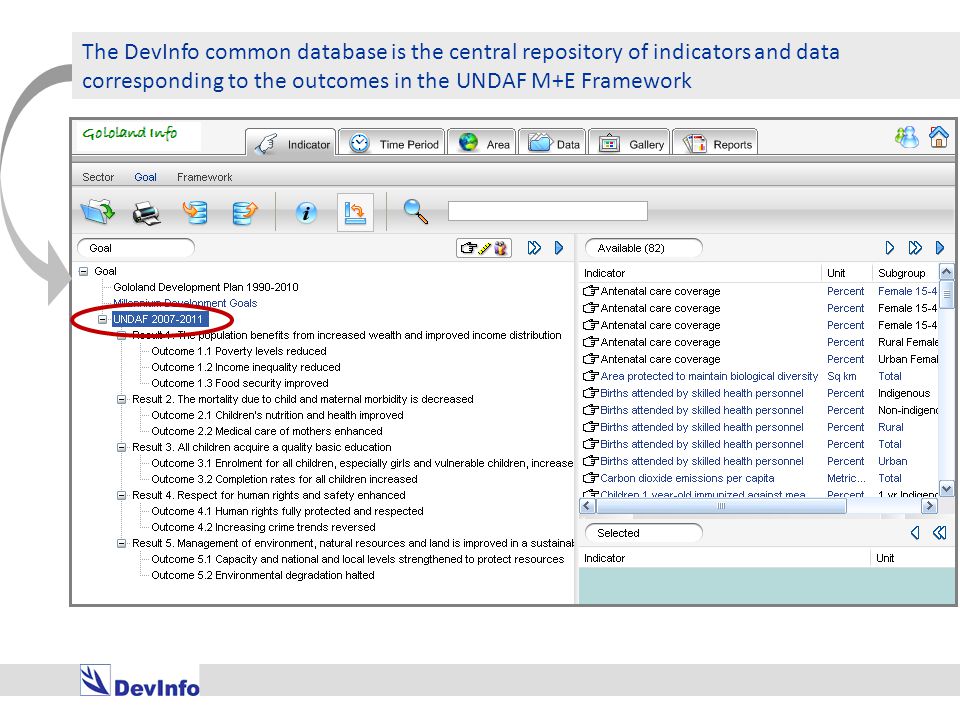The width and height of the screenshot is (960, 720).
Task: Click the Antenatal care row with Rural Female subgroup
Action: click(x=759, y=342)
